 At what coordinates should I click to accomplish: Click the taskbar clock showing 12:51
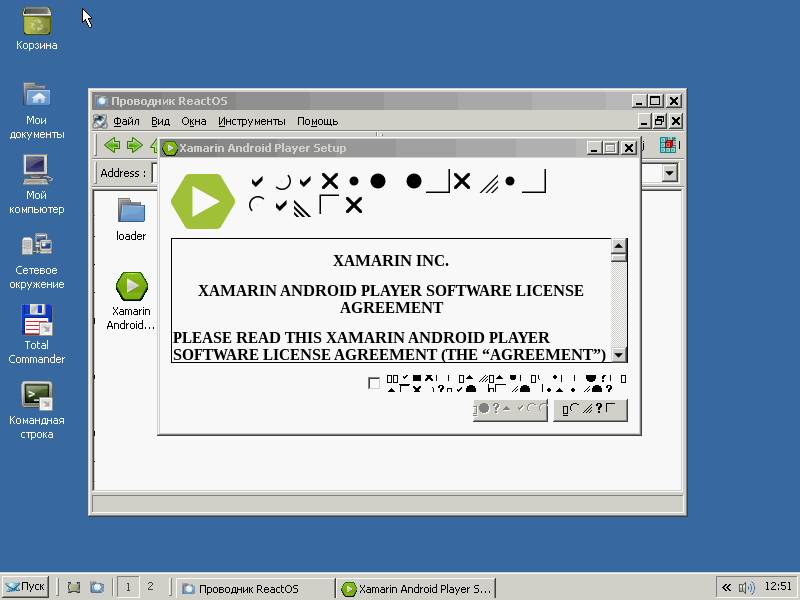click(779, 587)
